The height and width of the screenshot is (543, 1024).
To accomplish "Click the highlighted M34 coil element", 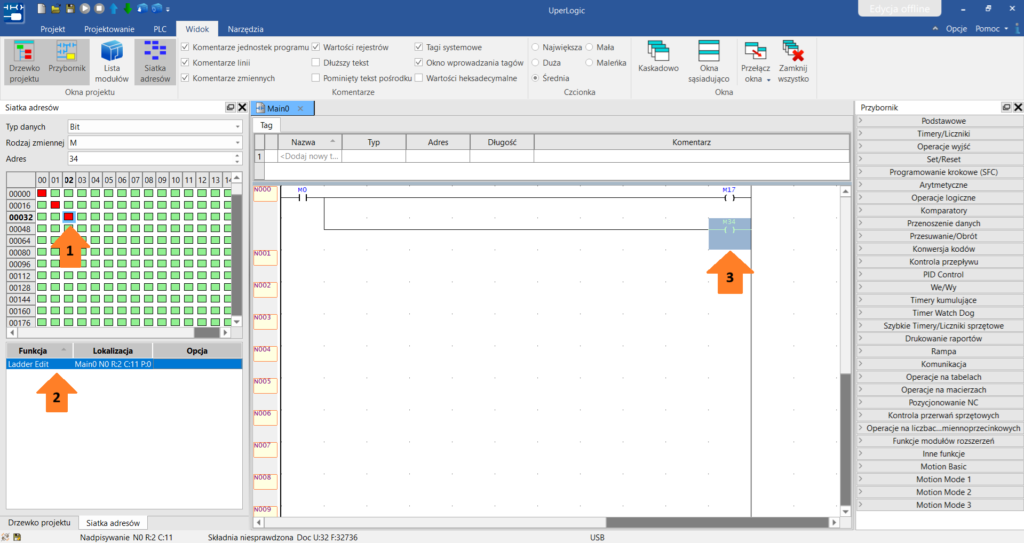I will (729, 234).
